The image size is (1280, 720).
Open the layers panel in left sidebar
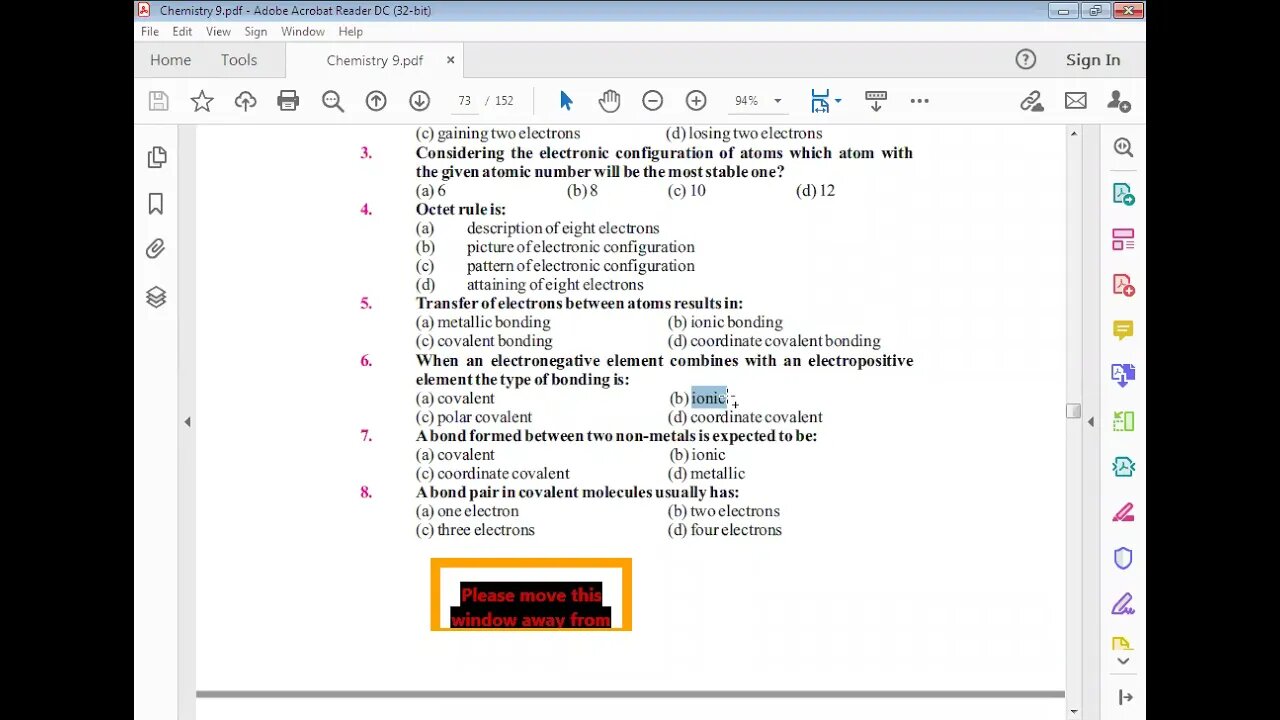156,297
